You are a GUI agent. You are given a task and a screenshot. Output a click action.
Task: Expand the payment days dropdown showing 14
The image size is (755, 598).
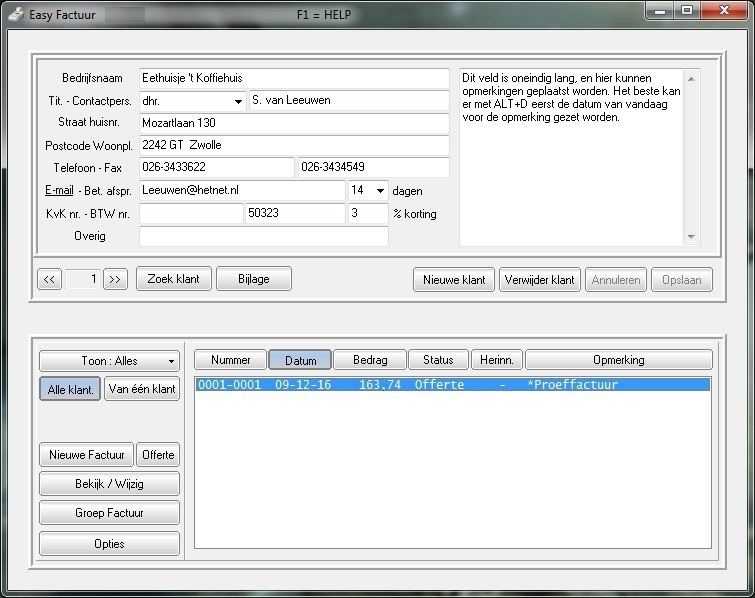(x=380, y=190)
